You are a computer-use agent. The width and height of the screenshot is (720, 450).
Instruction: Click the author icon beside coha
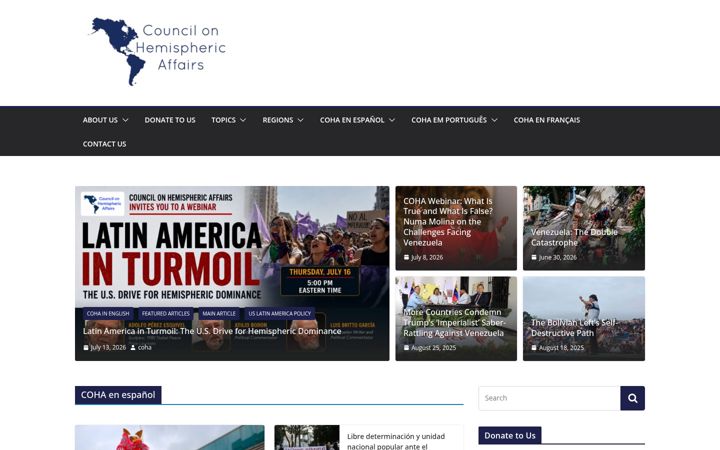[x=133, y=348]
